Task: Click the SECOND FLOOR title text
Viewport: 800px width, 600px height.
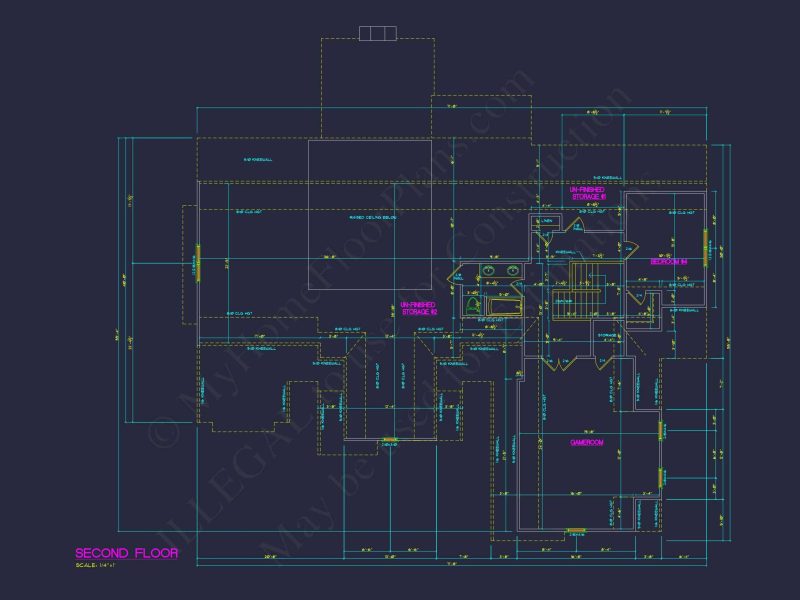Action: (x=127, y=553)
